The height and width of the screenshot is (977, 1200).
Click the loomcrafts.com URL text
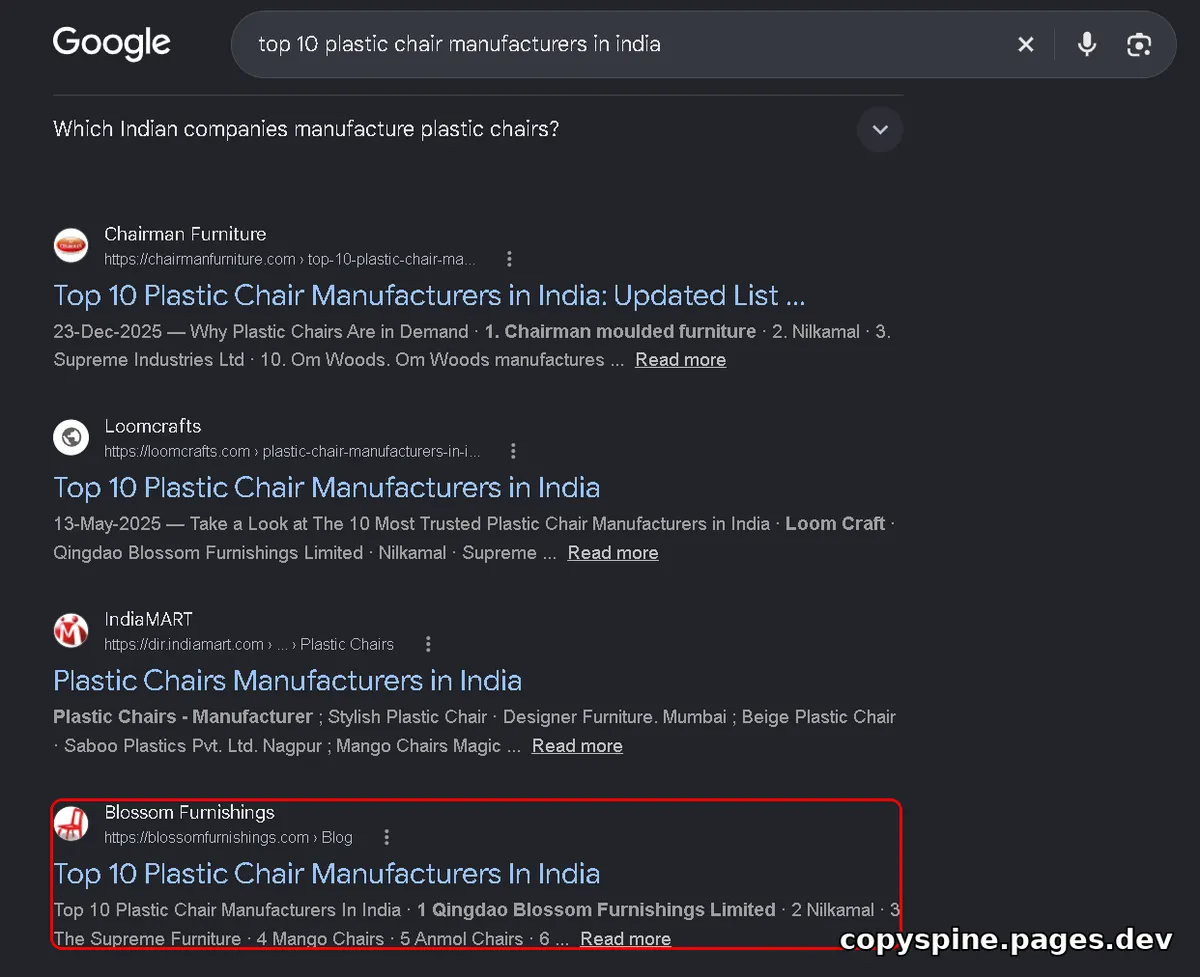[292, 451]
